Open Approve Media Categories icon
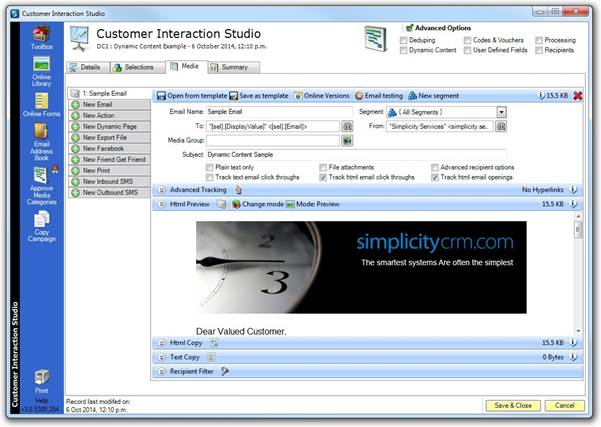Screen dimensions: 601x427 (41, 186)
